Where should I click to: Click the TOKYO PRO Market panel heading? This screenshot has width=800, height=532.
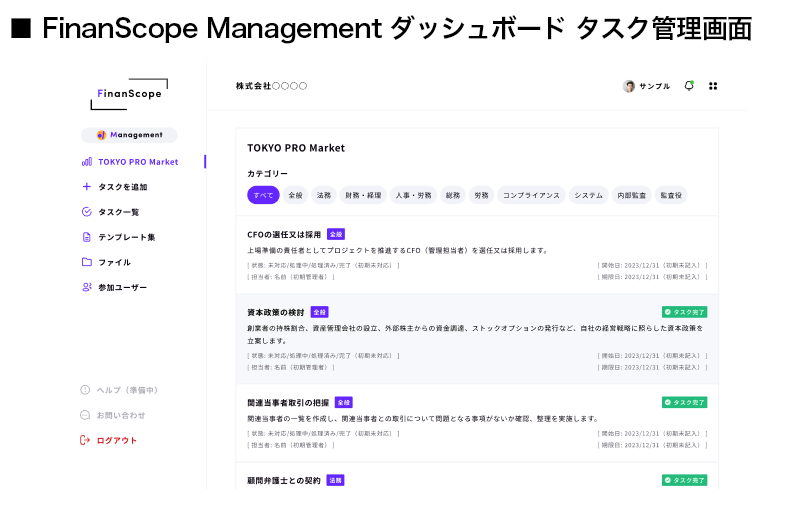coord(296,148)
